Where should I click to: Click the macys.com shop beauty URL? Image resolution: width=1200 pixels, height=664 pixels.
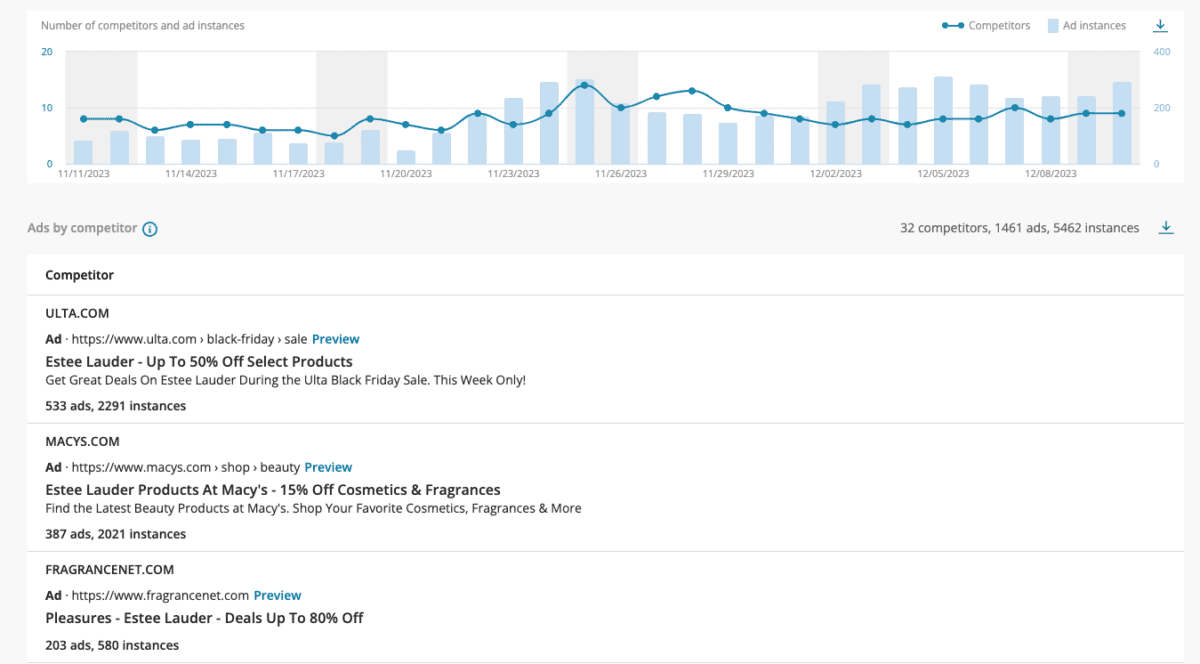[x=185, y=467]
